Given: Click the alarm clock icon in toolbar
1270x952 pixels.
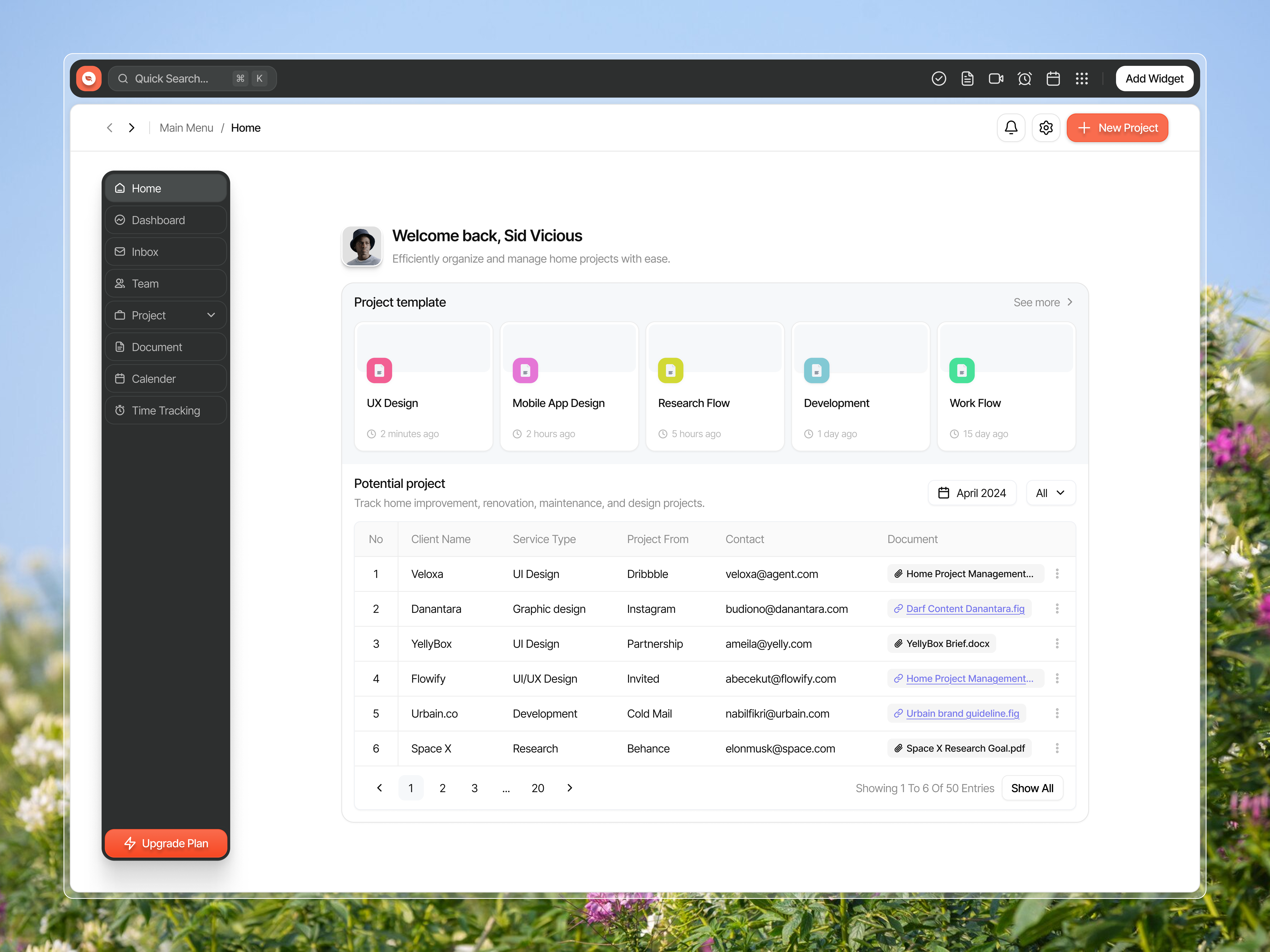Looking at the screenshot, I should [1025, 79].
